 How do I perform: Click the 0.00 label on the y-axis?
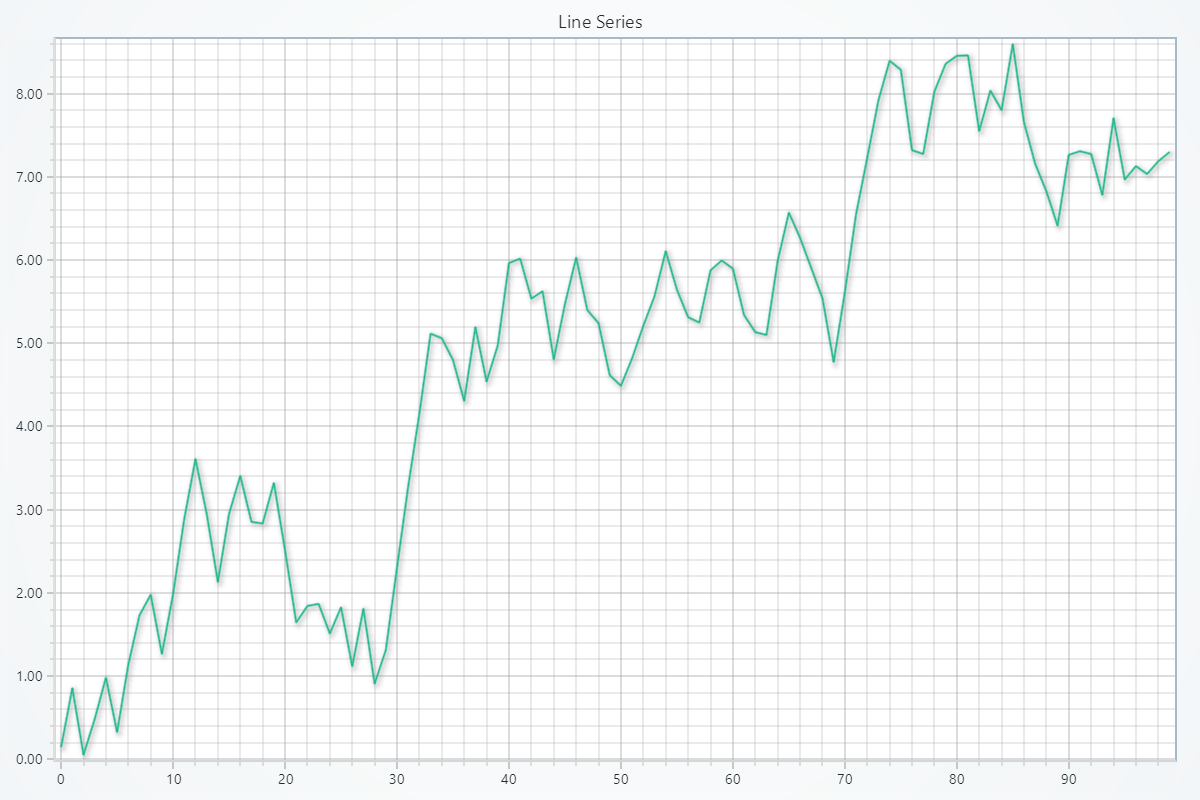tap(29, 757)
